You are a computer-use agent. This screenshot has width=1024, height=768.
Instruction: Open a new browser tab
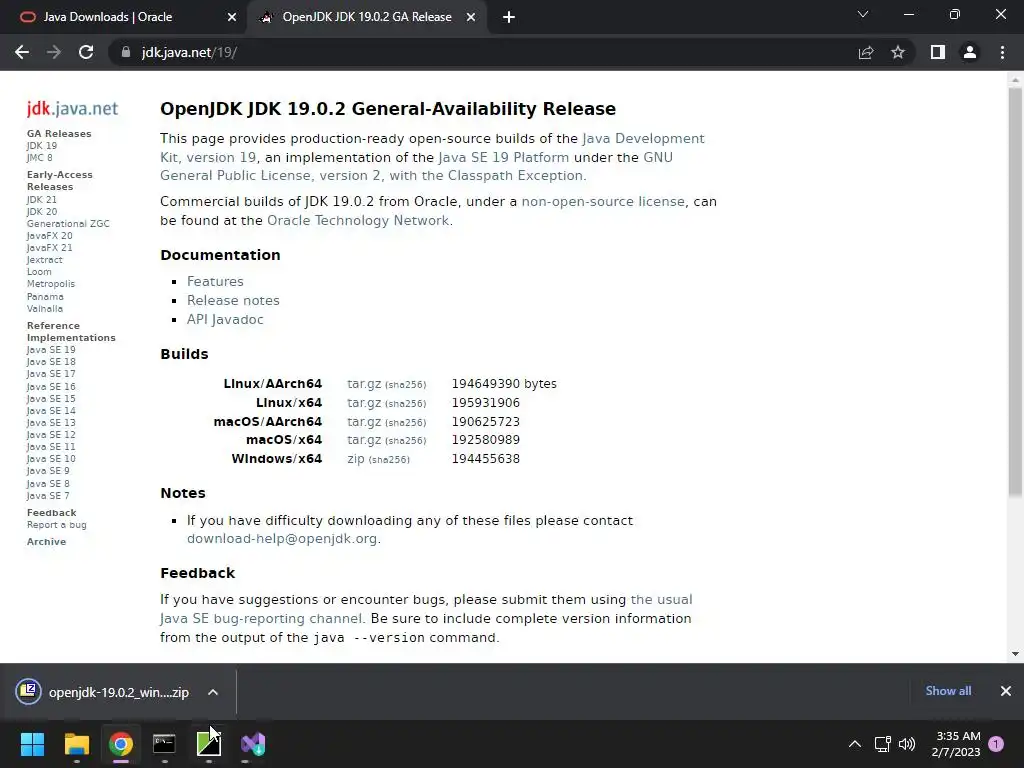(509, 18)
